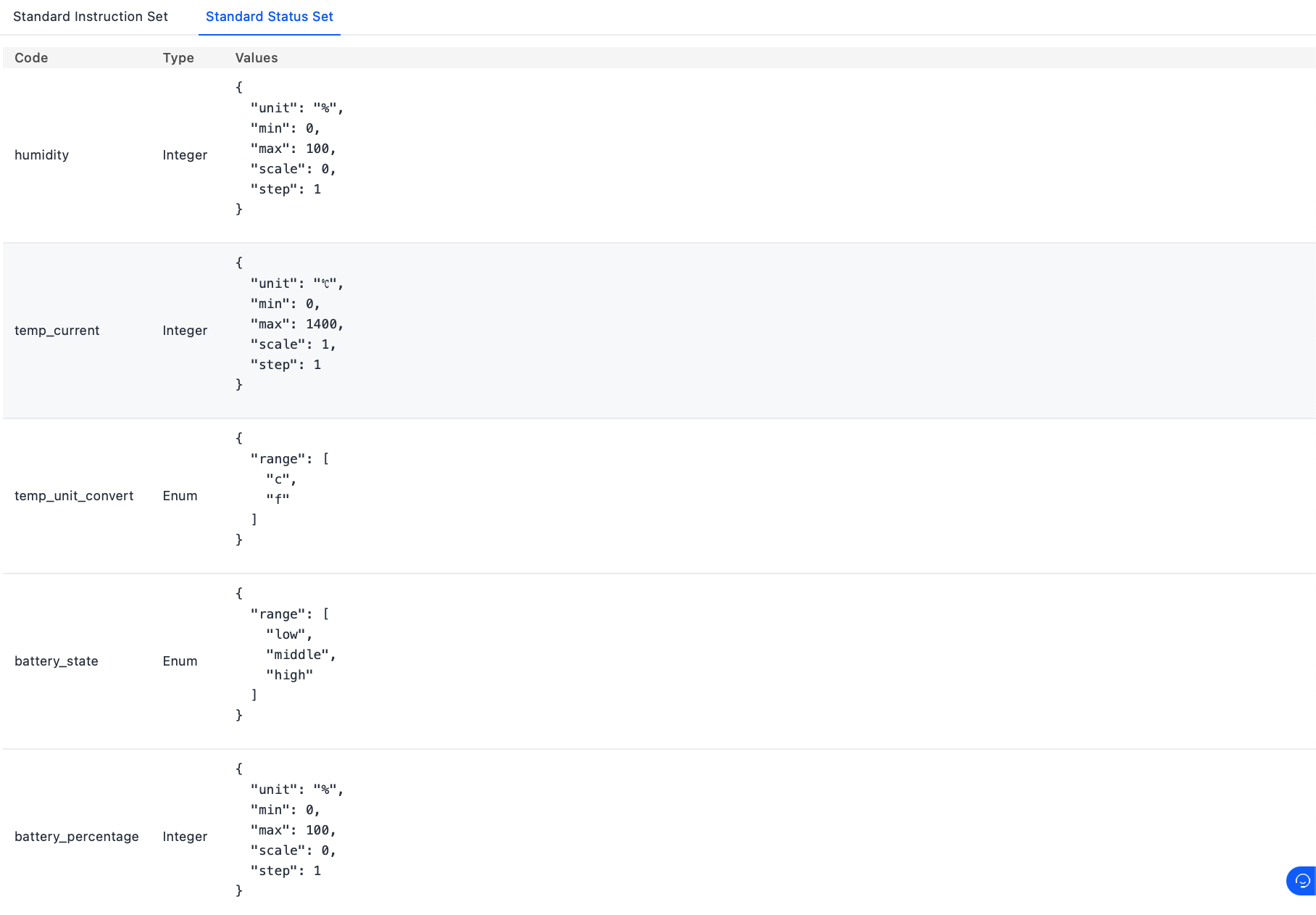Image resolution: width=1316 pixels, height=915 pixels.
Task: Click Integer type in temp_current row
Action: (185, 331)
